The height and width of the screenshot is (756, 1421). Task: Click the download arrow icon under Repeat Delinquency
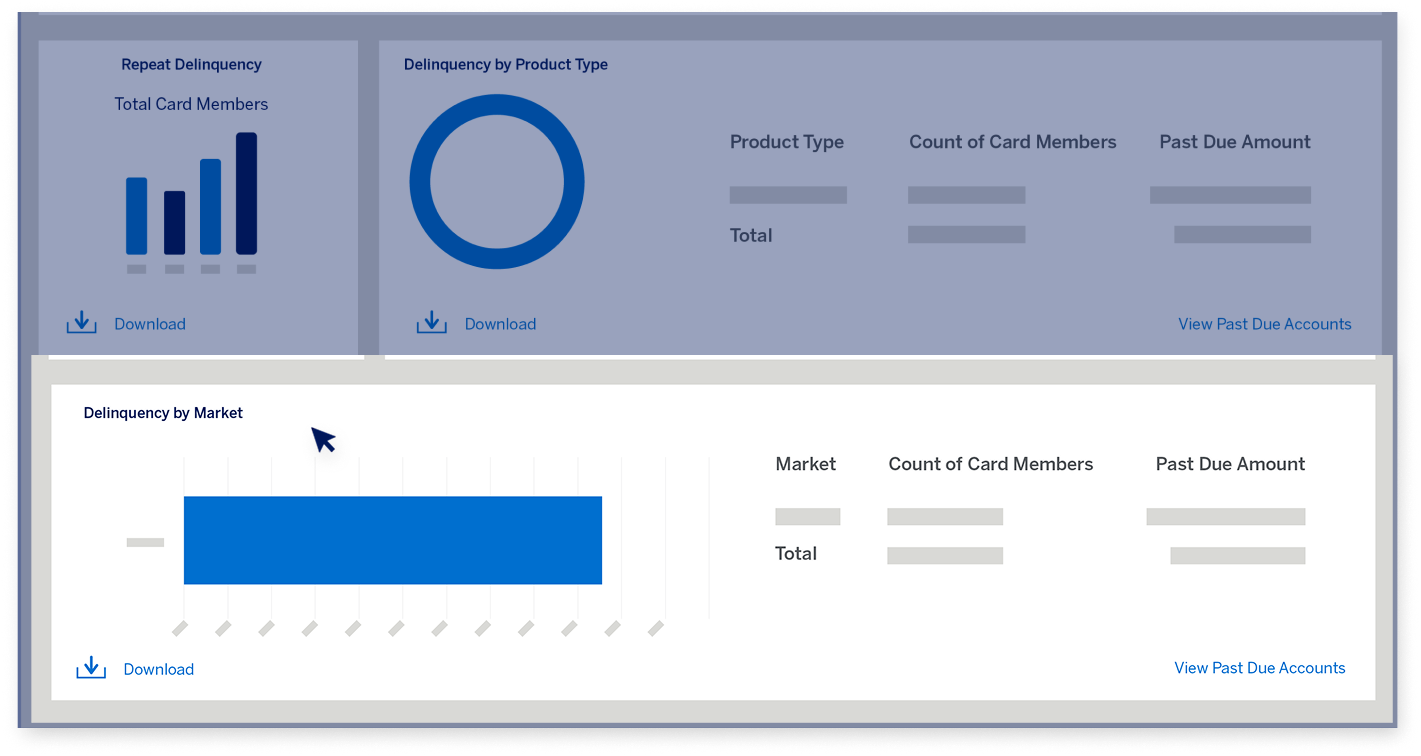pyautogui.click(x=81, y=323)
